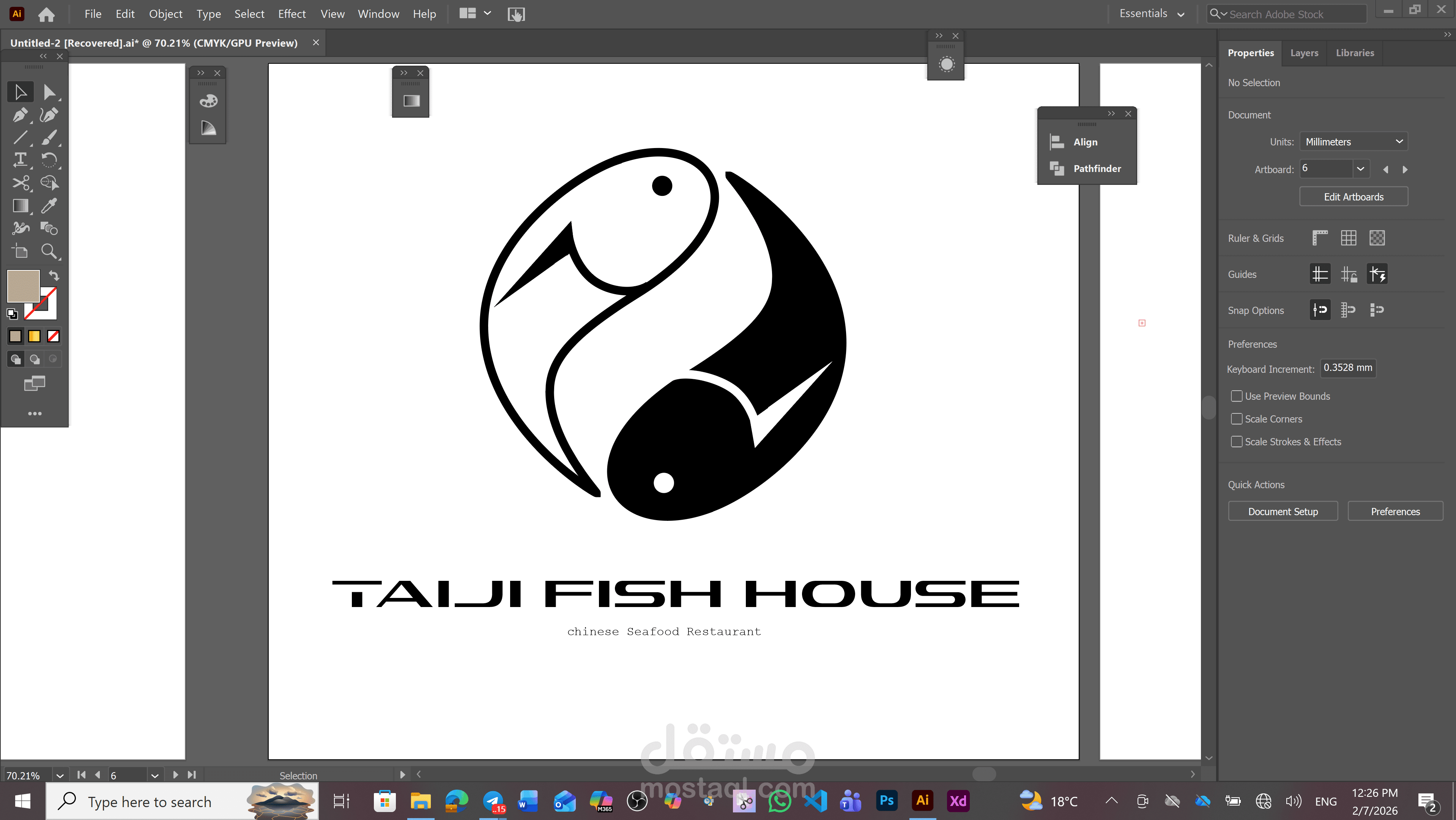This screenshot has height=820, width=1456.
Task: Select the Scissors tool
Action: click(x=20, y=183)
